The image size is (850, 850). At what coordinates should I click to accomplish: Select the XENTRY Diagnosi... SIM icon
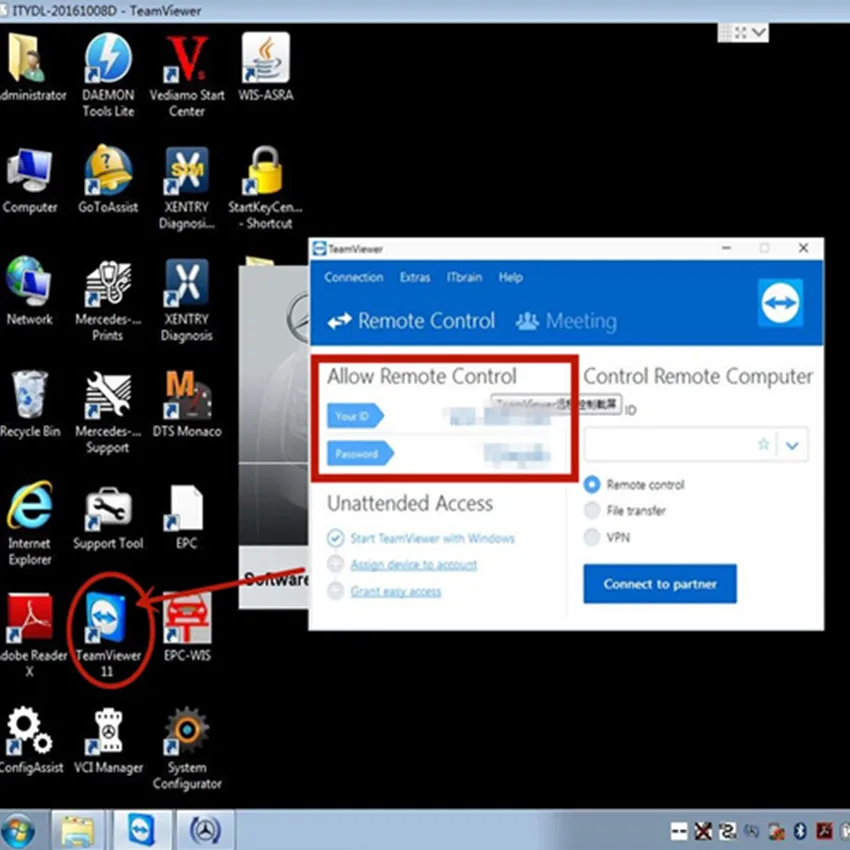(186, 171)
